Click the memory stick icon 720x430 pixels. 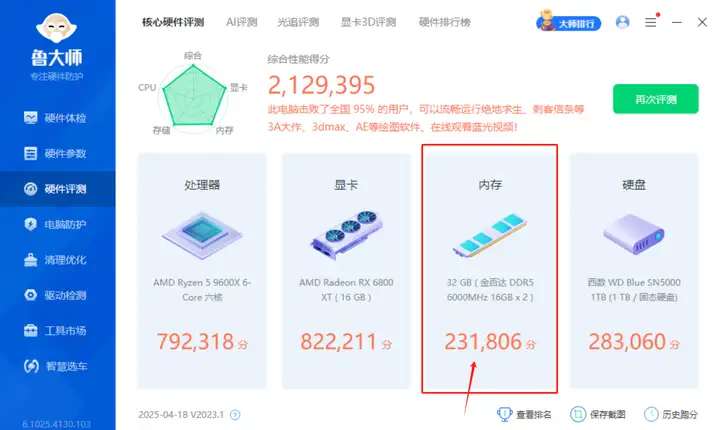click(490, 235)
